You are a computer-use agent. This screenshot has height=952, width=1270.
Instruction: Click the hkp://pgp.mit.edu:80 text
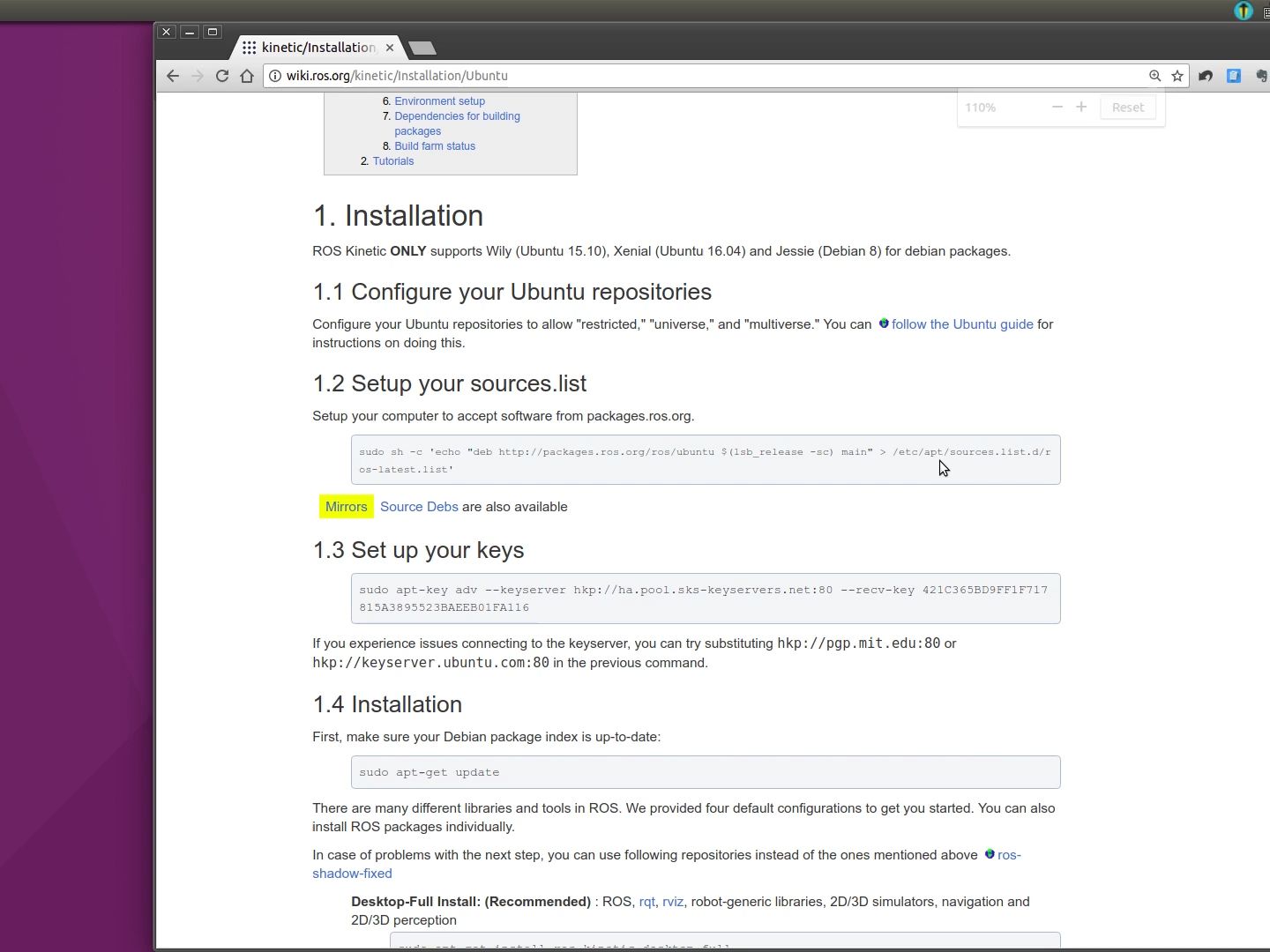point(858,643)
